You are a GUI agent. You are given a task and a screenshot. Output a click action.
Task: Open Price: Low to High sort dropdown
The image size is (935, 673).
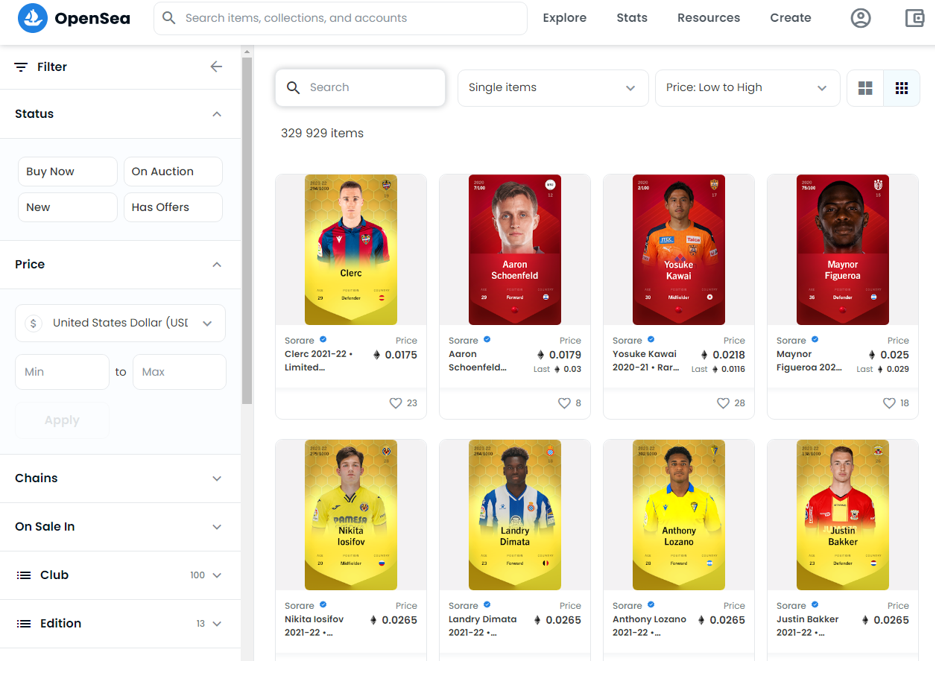tap(747, 88)
